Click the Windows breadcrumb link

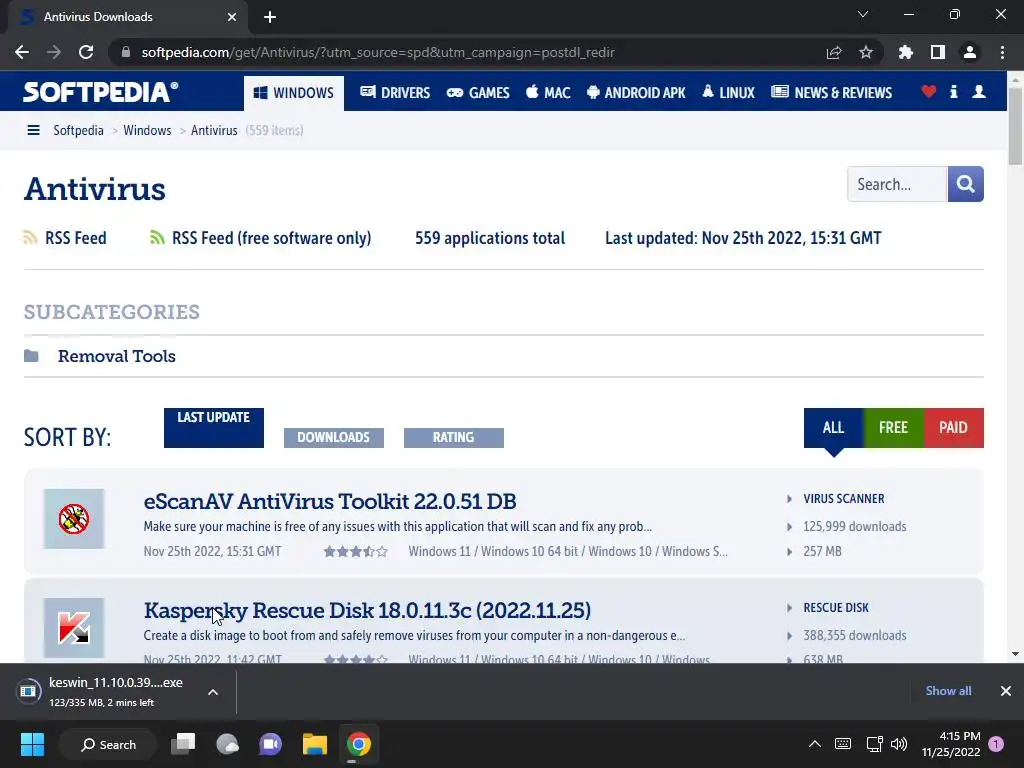click(147, 131)
